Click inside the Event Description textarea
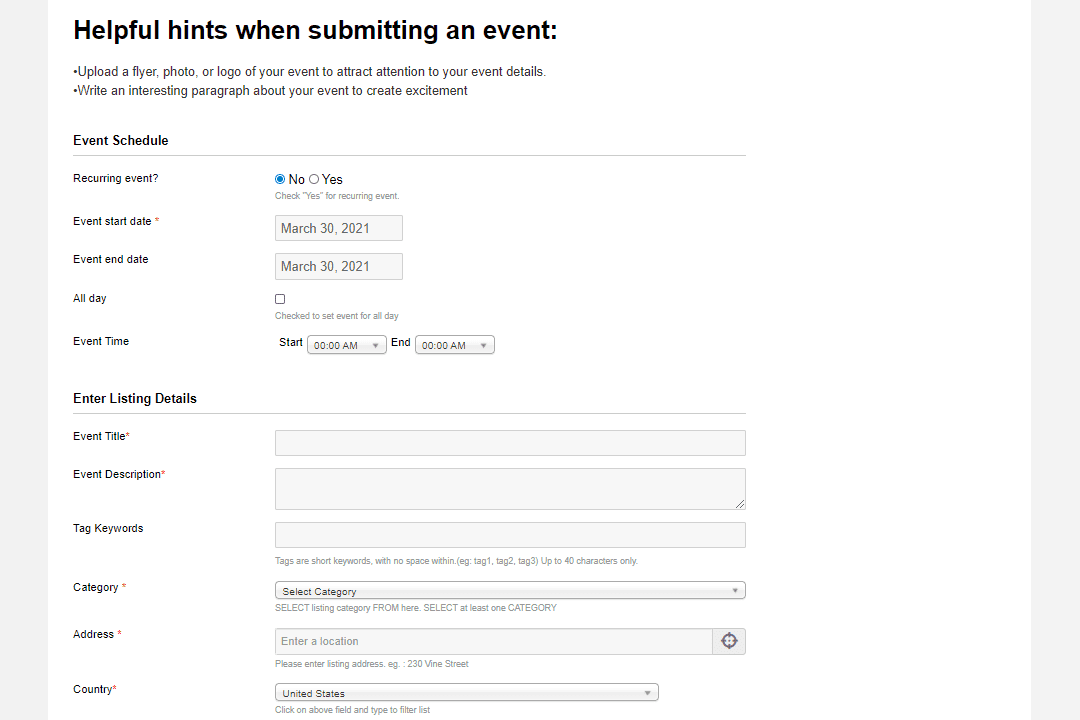1080x720 pixels. tap(510, 489)
